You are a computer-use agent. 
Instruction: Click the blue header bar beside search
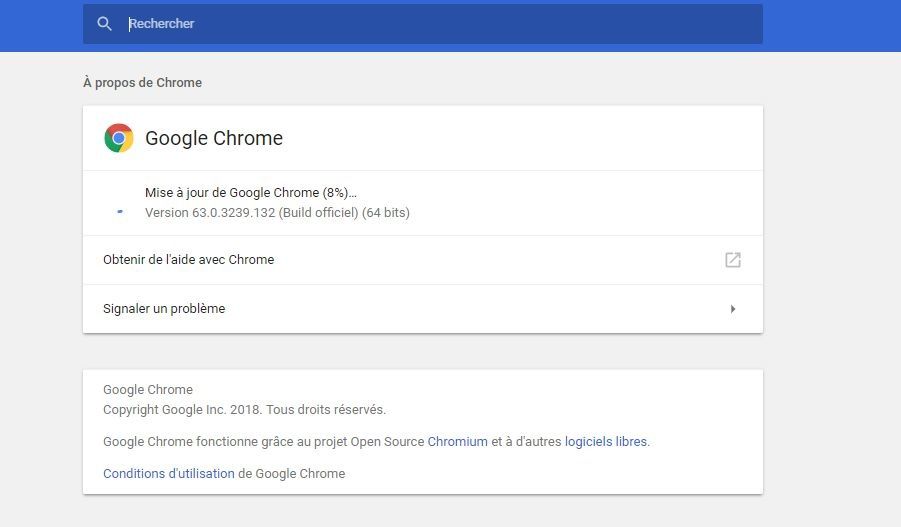[x=831, y=25]
